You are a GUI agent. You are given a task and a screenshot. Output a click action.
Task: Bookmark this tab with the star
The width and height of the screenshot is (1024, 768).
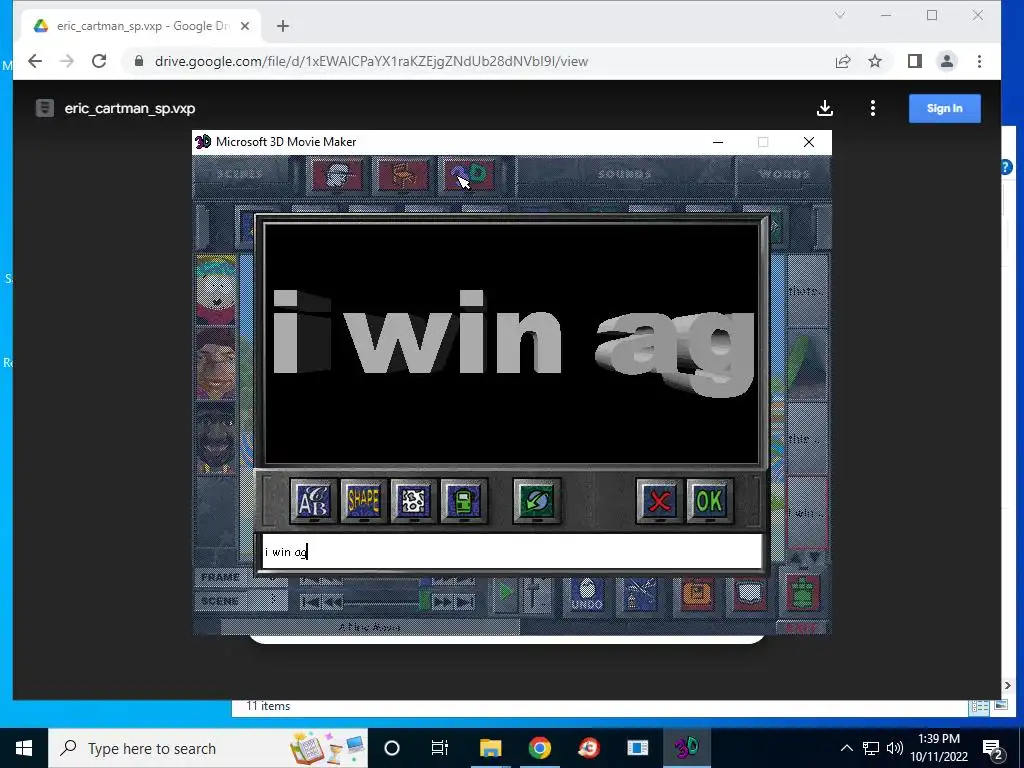tap(875, 61)
